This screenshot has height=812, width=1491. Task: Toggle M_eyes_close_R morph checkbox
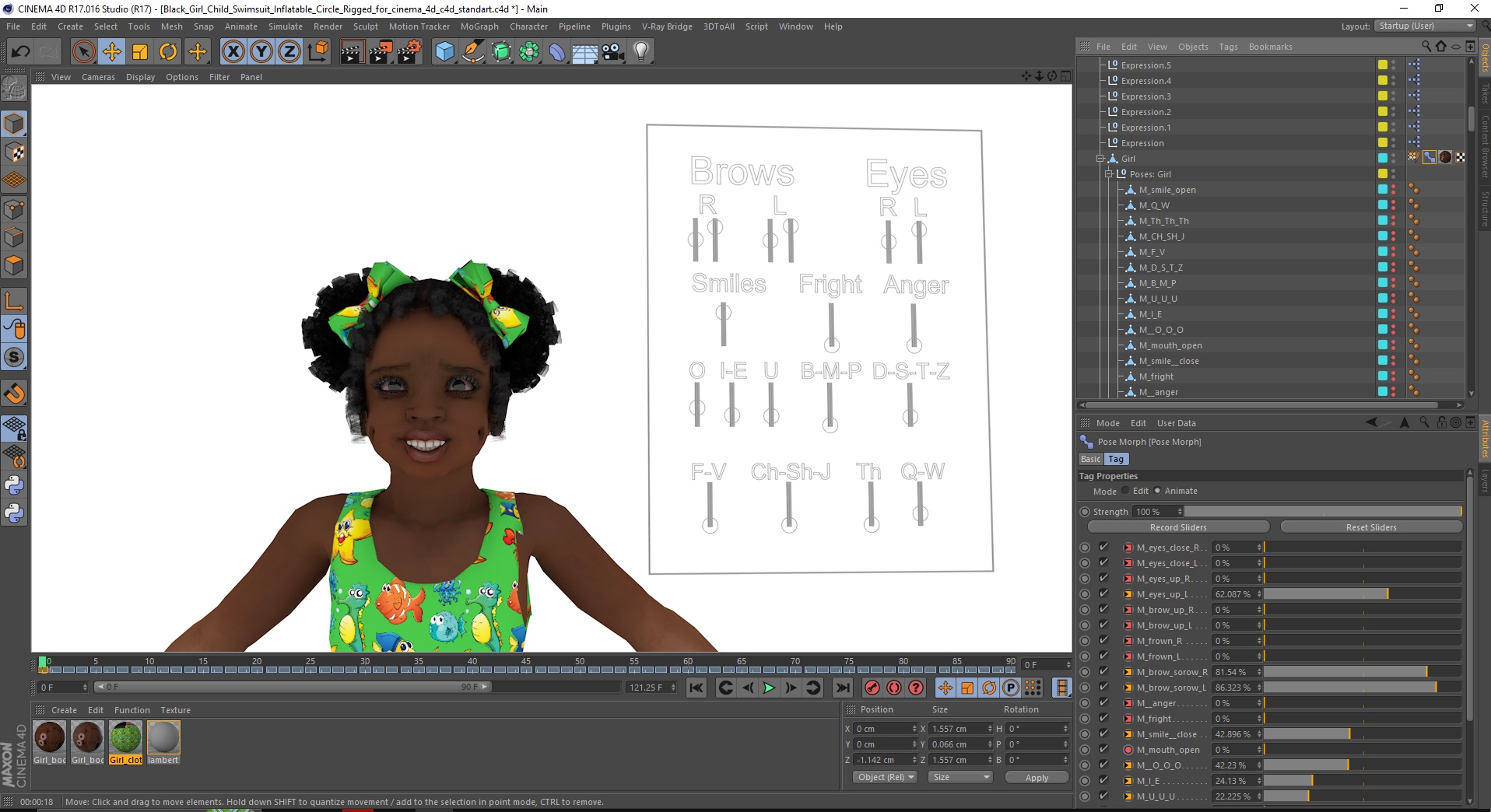pos(1103,548)
